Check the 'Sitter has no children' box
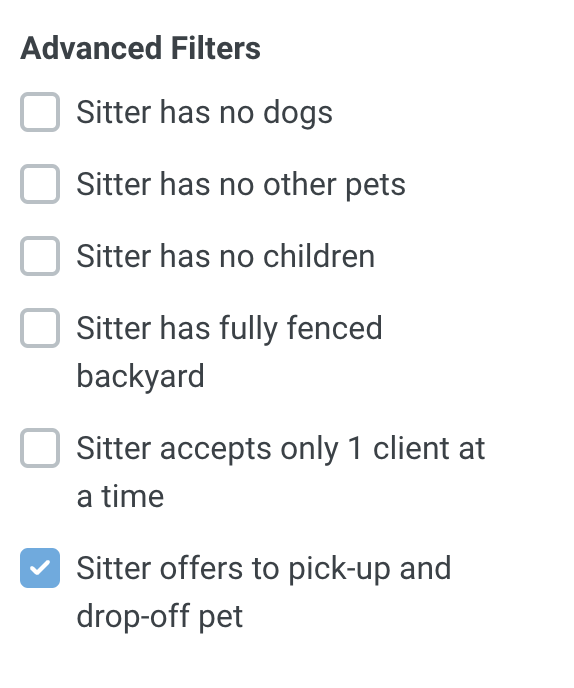Viewport: 574px width, 688px height. pyautogui.click(x=40, y=256)
